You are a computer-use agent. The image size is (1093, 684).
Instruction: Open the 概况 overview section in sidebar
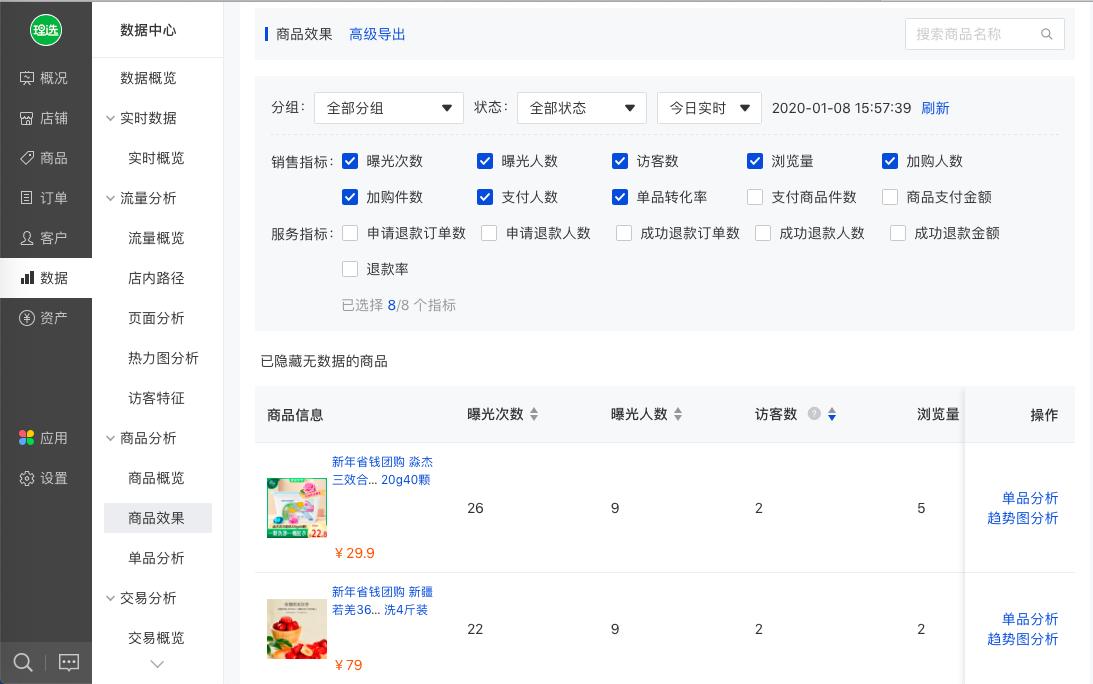pyautogui.click(x=45, y=78)
